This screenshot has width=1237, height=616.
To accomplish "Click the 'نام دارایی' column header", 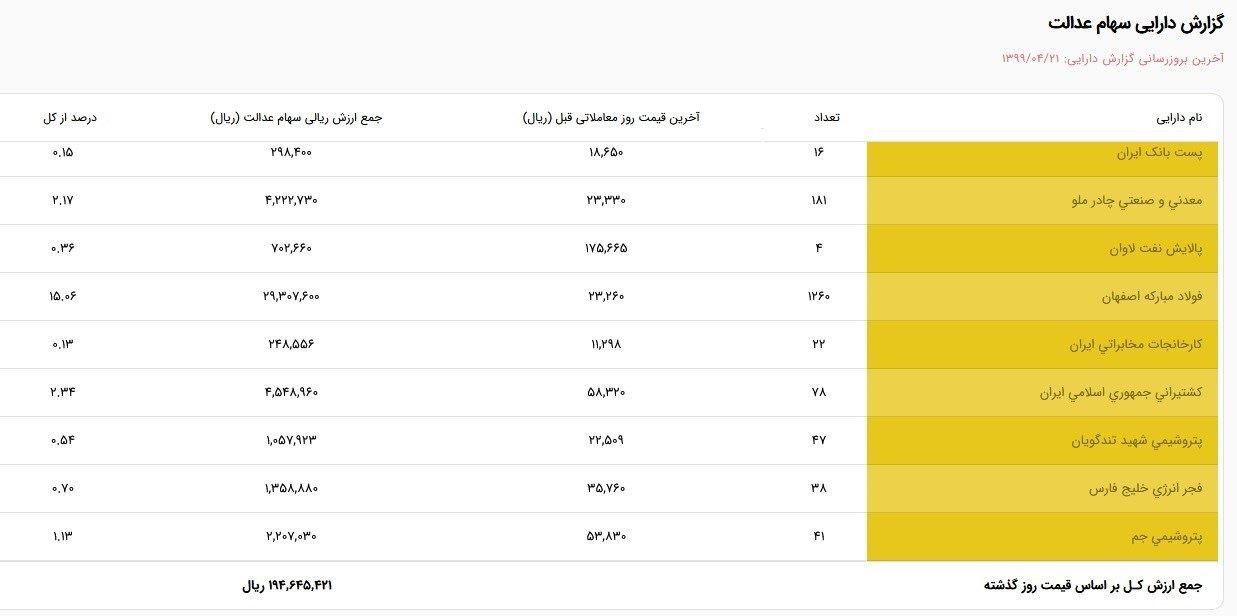I will [x=1179, y=118].
